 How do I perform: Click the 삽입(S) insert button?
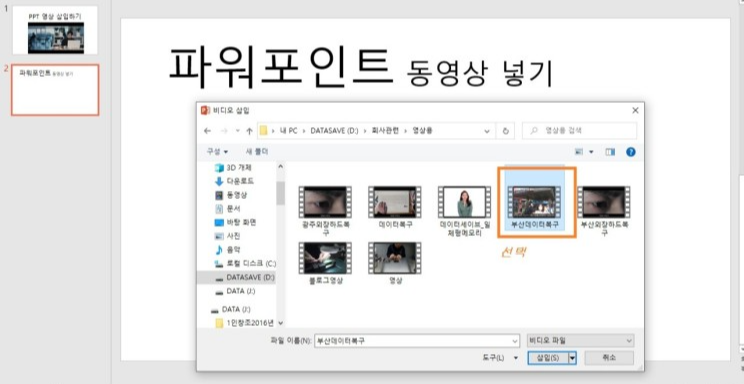point(548,357)
